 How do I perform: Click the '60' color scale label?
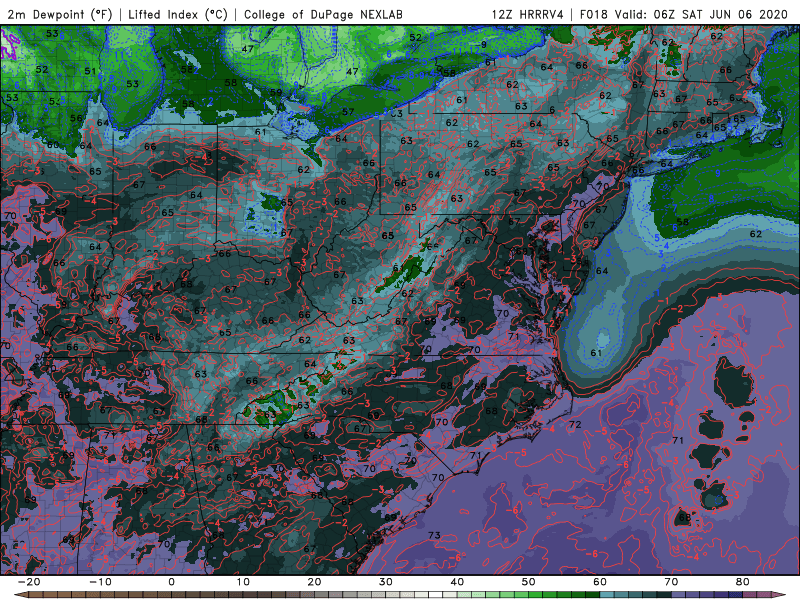600,582
